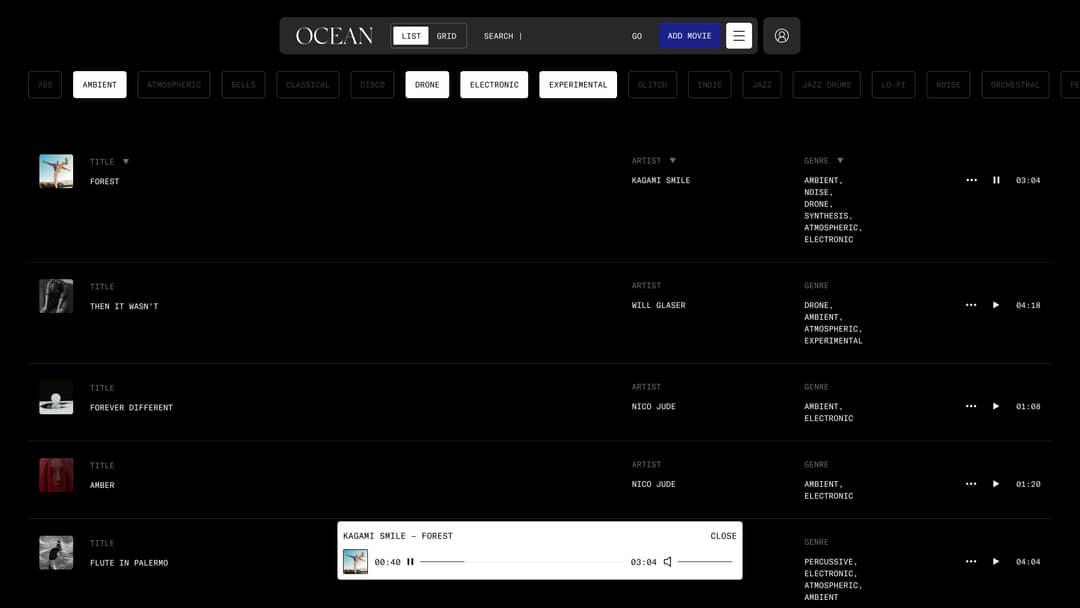Open more options for Forest track
Image resolution: width=1080 pixels, height=608 pixels.
click(x=971, y=180)
